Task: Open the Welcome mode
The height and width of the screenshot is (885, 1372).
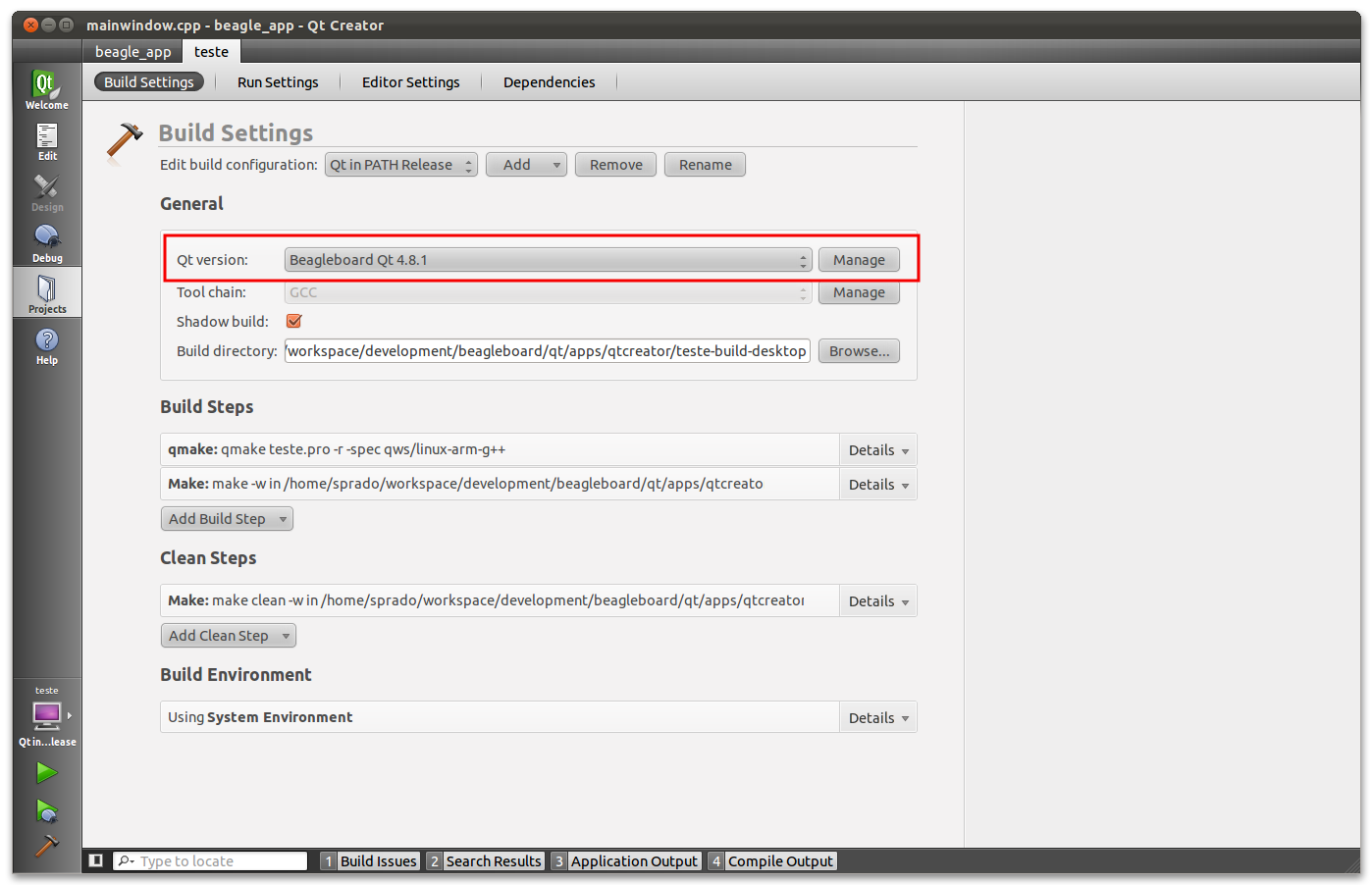Action: (47, 90)
